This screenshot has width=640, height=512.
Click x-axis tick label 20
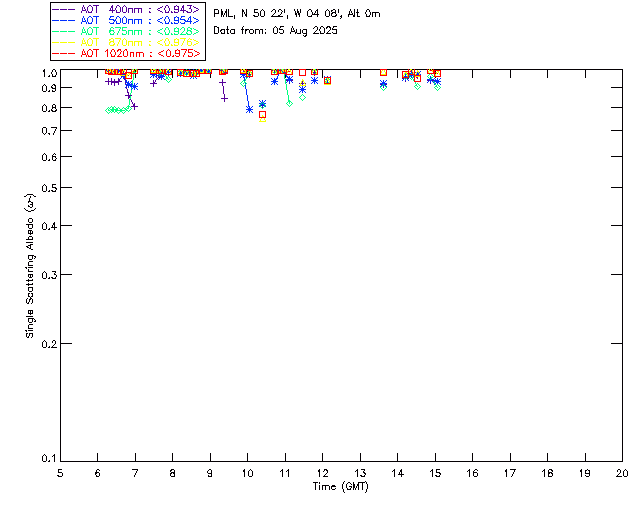pyautogui.click(x=622, y=473)
